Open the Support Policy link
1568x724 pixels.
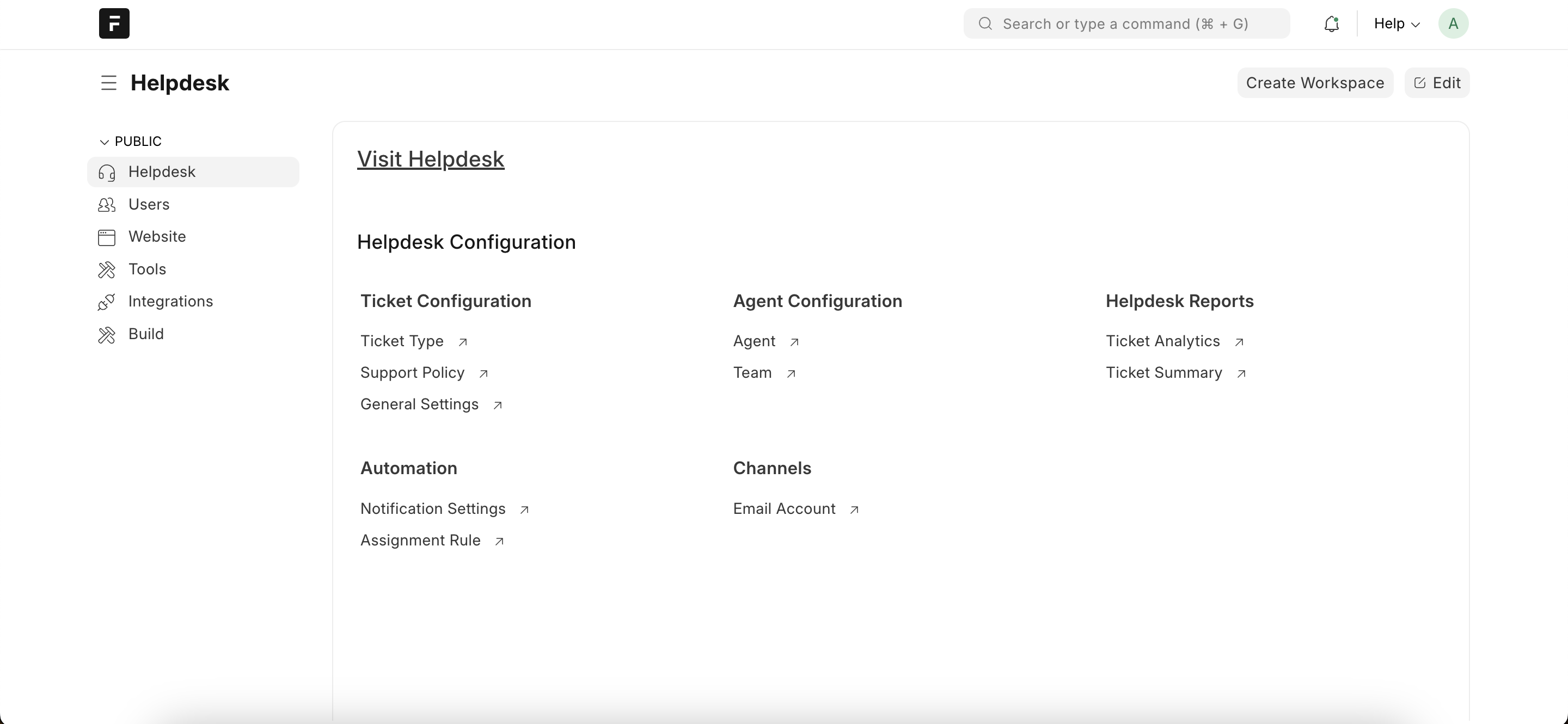(x=412, y=373)
